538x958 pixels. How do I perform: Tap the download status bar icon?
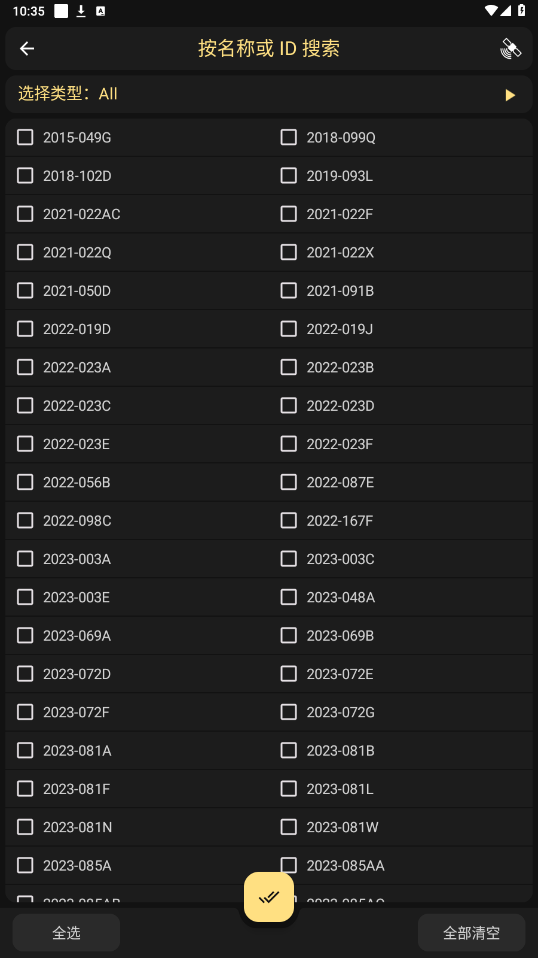point(81,11)
